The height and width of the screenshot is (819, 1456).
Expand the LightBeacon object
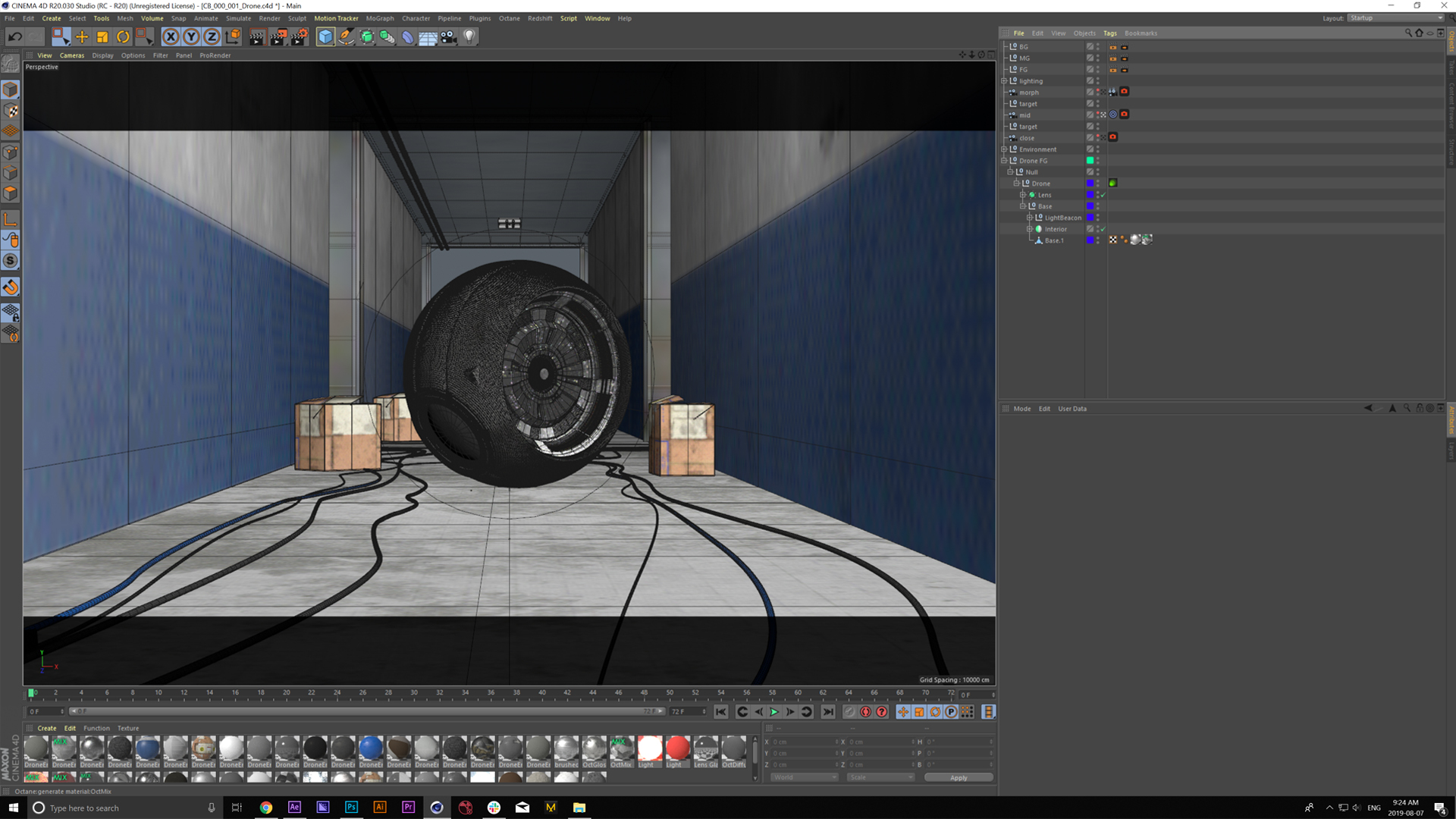(1029, 218)
